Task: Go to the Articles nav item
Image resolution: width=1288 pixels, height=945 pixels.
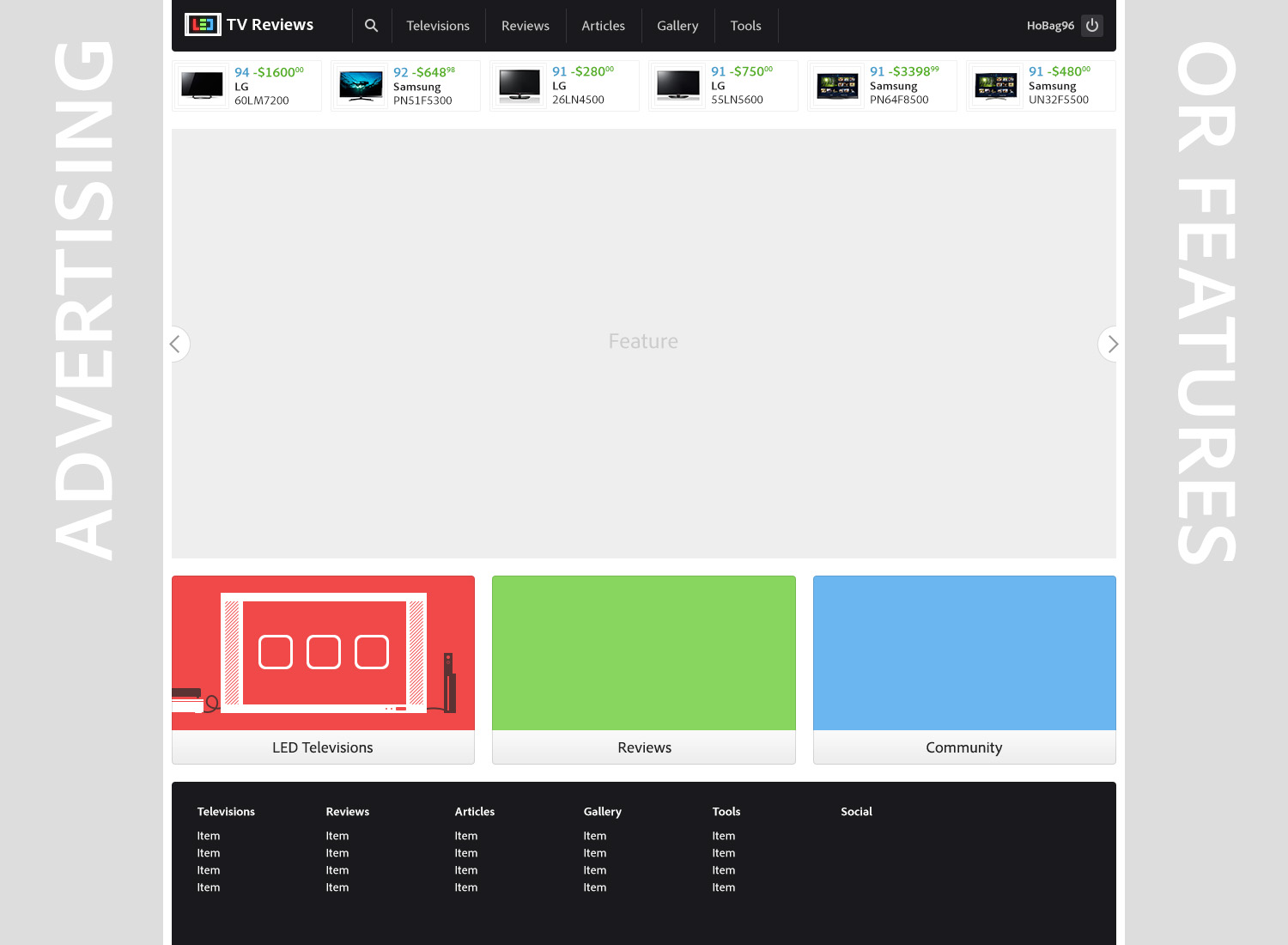Action: (x=603, y=26)
